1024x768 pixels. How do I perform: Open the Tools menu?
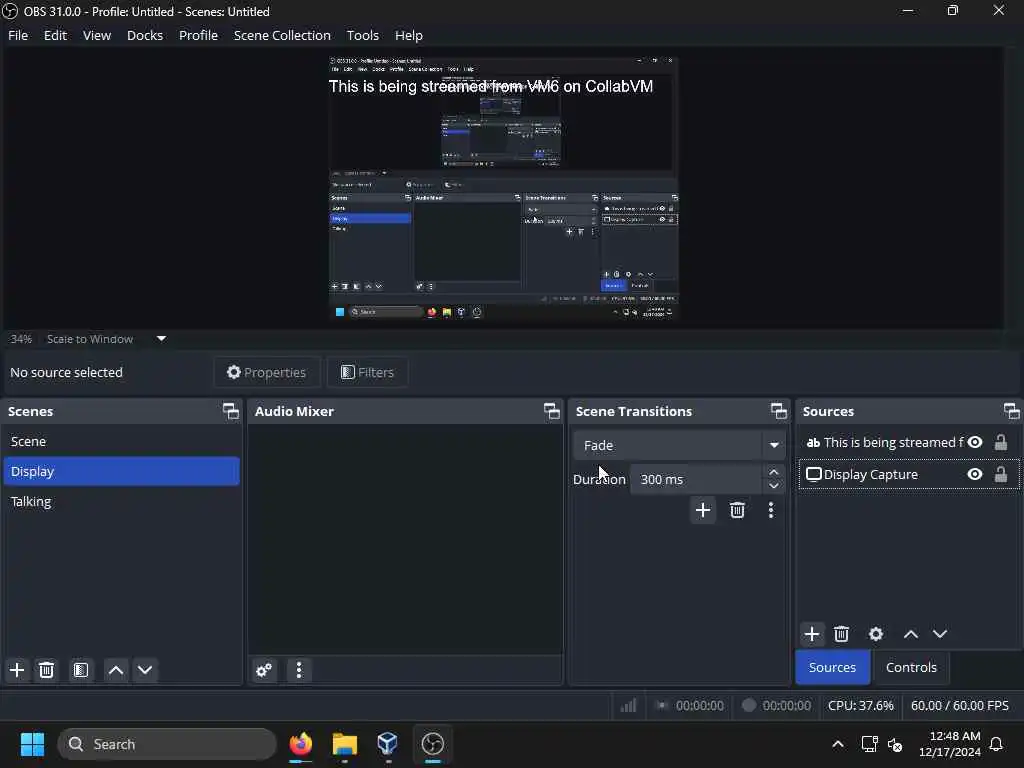[x=362, y=35]
